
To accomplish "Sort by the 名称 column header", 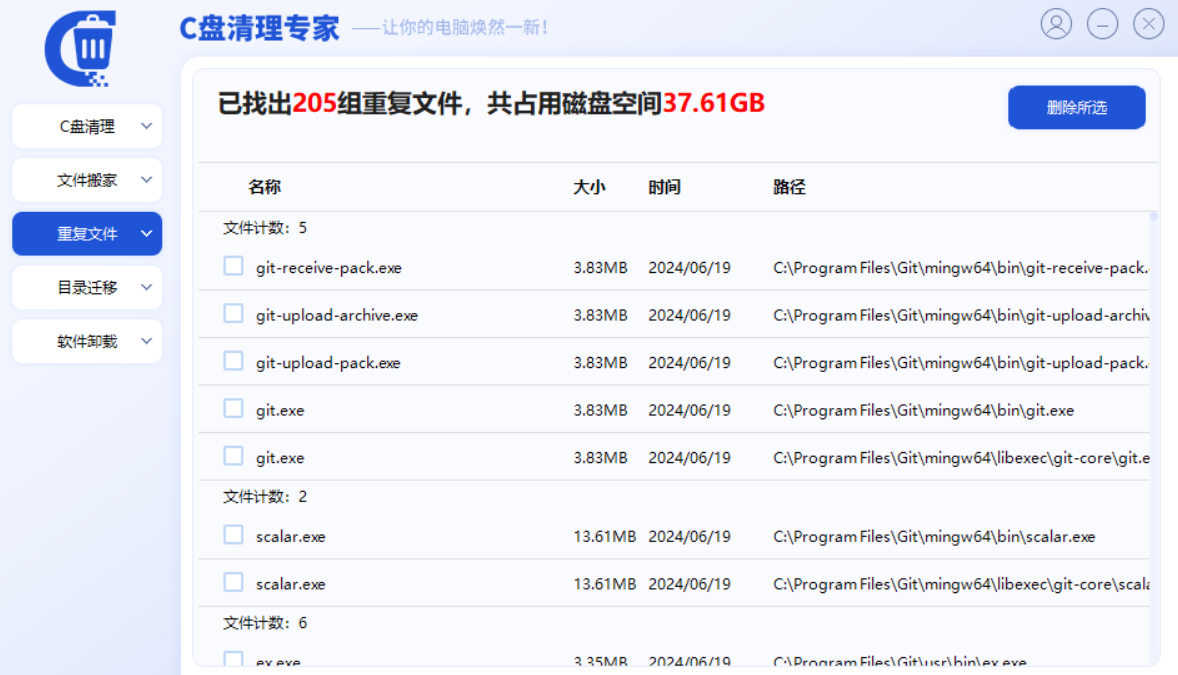I will click(264, 187).
